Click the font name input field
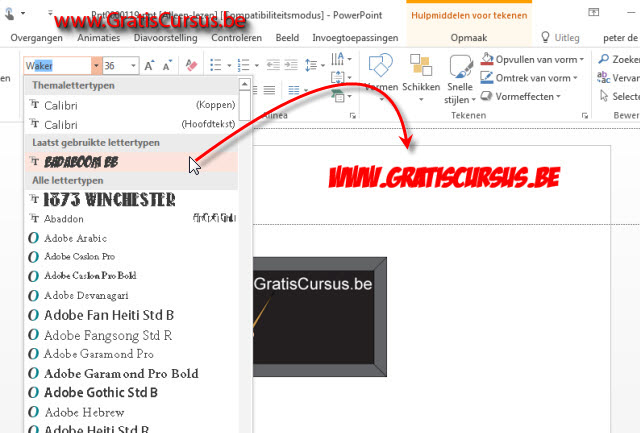The image size is (640, 433). click(58, 66)
